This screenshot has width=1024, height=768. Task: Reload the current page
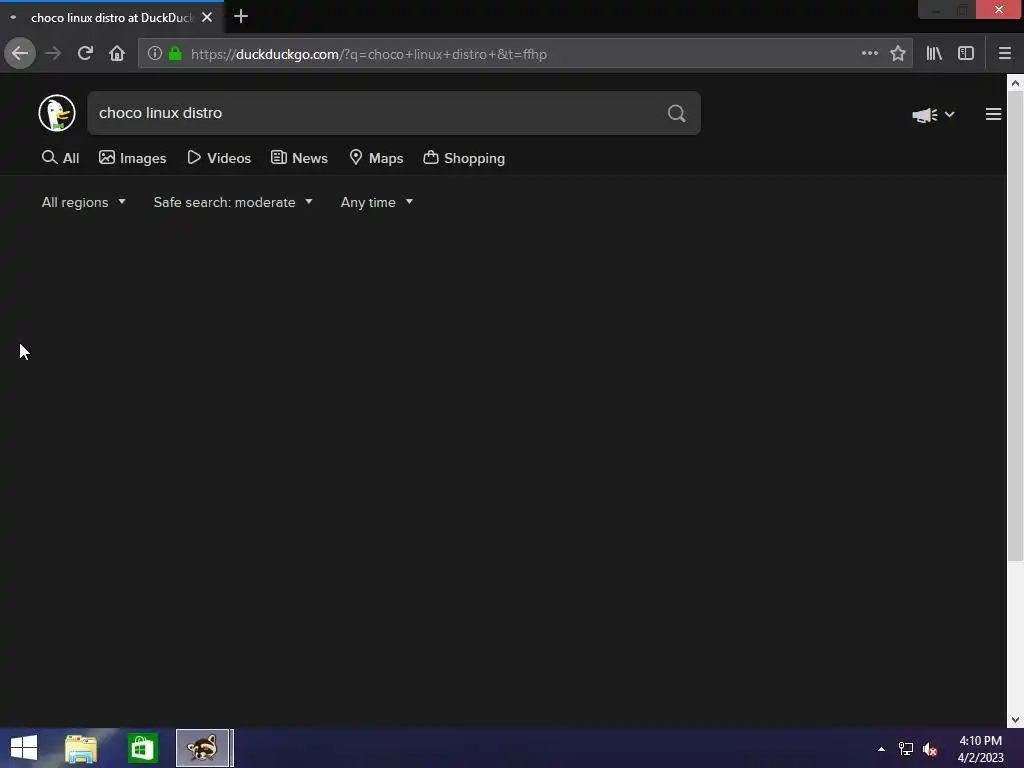(x=85, y=54)
